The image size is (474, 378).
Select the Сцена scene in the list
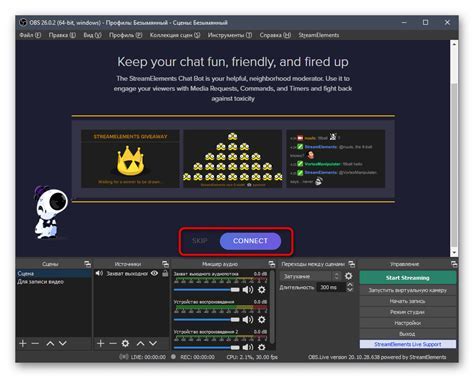(54, 273)
